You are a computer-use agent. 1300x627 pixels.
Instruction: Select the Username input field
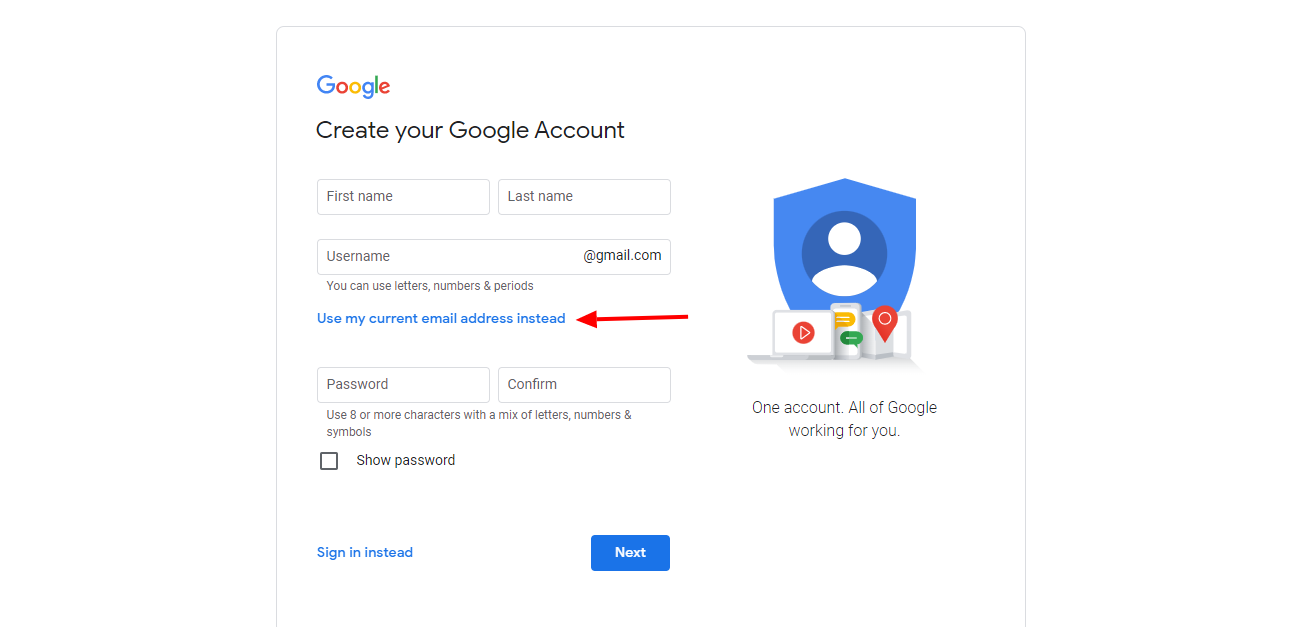[450, 257]
